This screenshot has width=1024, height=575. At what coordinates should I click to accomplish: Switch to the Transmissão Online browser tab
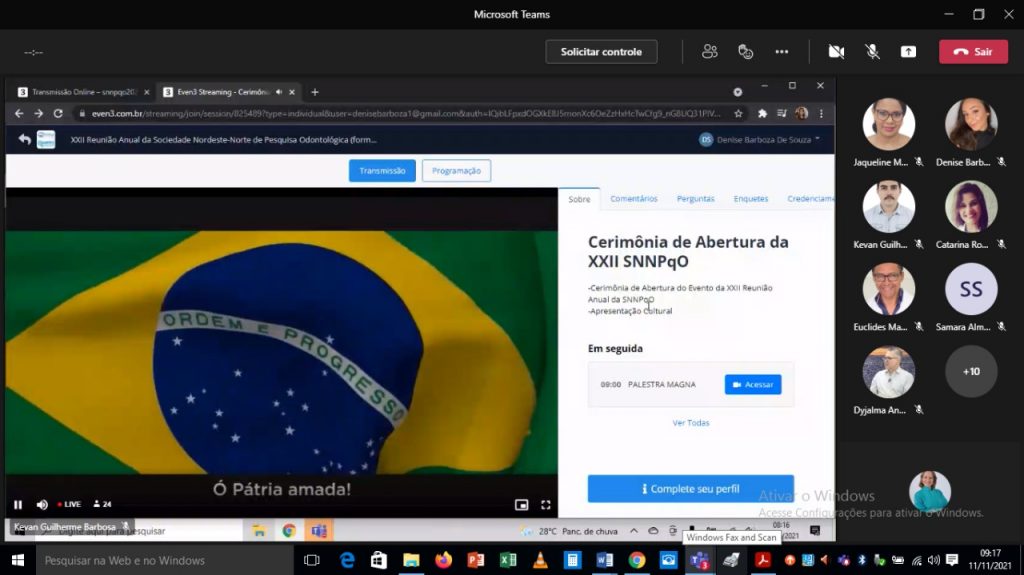pyautogui.click(x=84, y=92)
